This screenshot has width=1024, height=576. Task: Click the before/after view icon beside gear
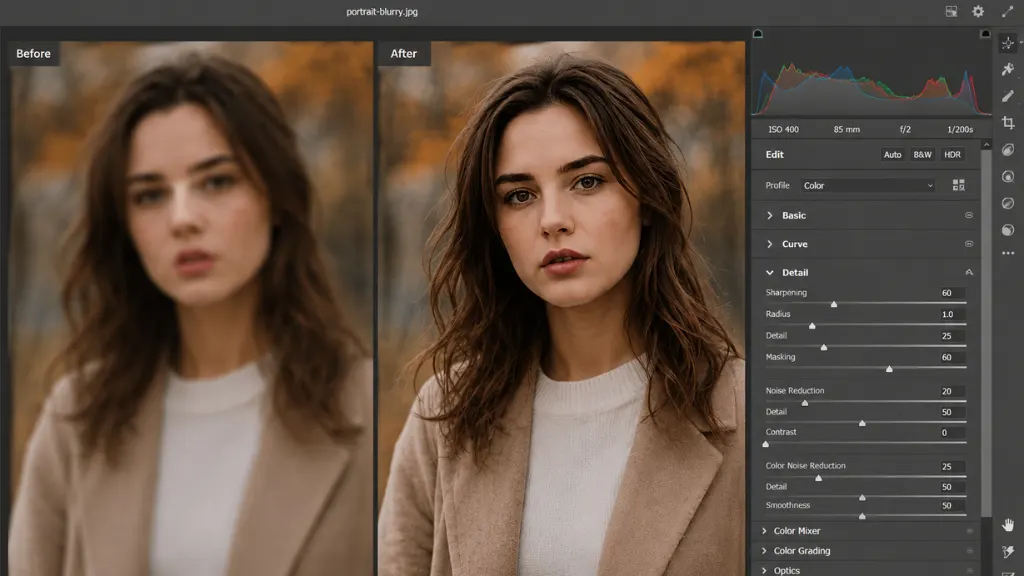(x=951, y=11)
